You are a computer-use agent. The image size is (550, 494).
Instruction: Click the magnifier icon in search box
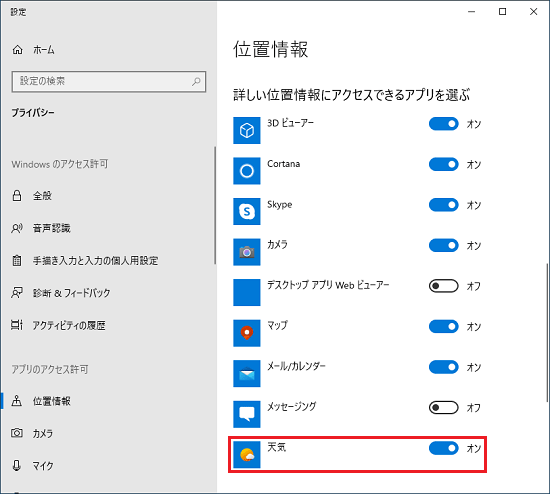(196, 81)
